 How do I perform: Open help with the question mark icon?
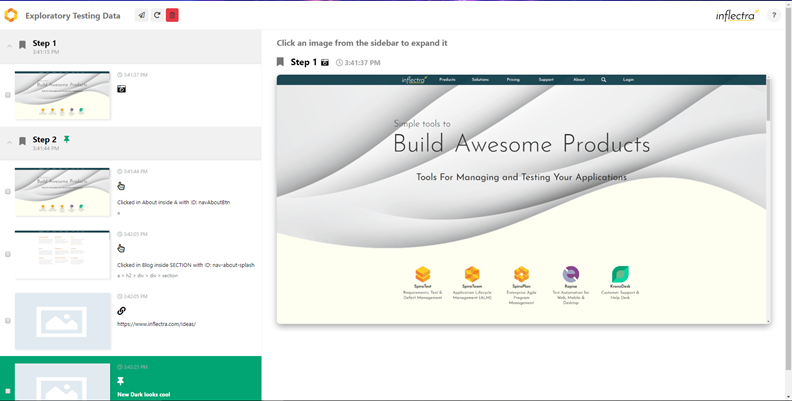[x=774, y=15]
